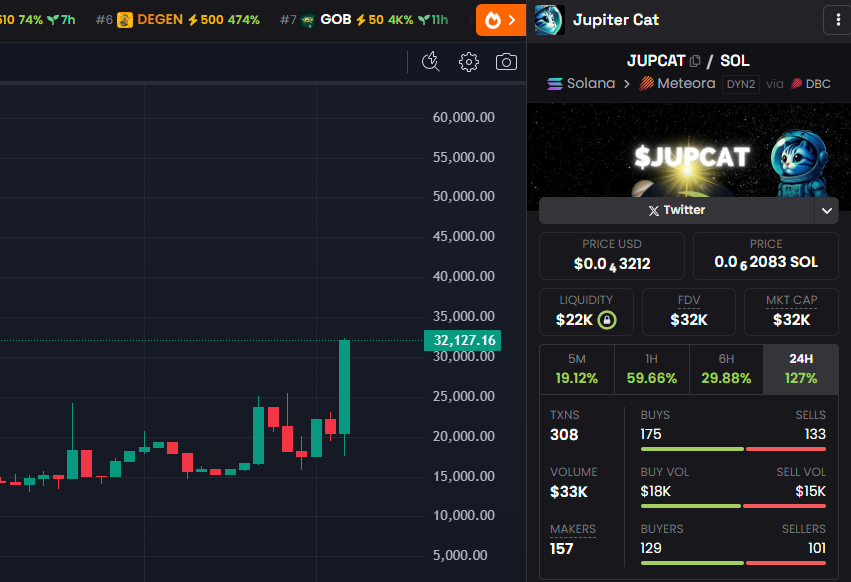The image size is (851, 582).
Task: Take a chart snapshot with camera icon
Action: tap(506, 62)
